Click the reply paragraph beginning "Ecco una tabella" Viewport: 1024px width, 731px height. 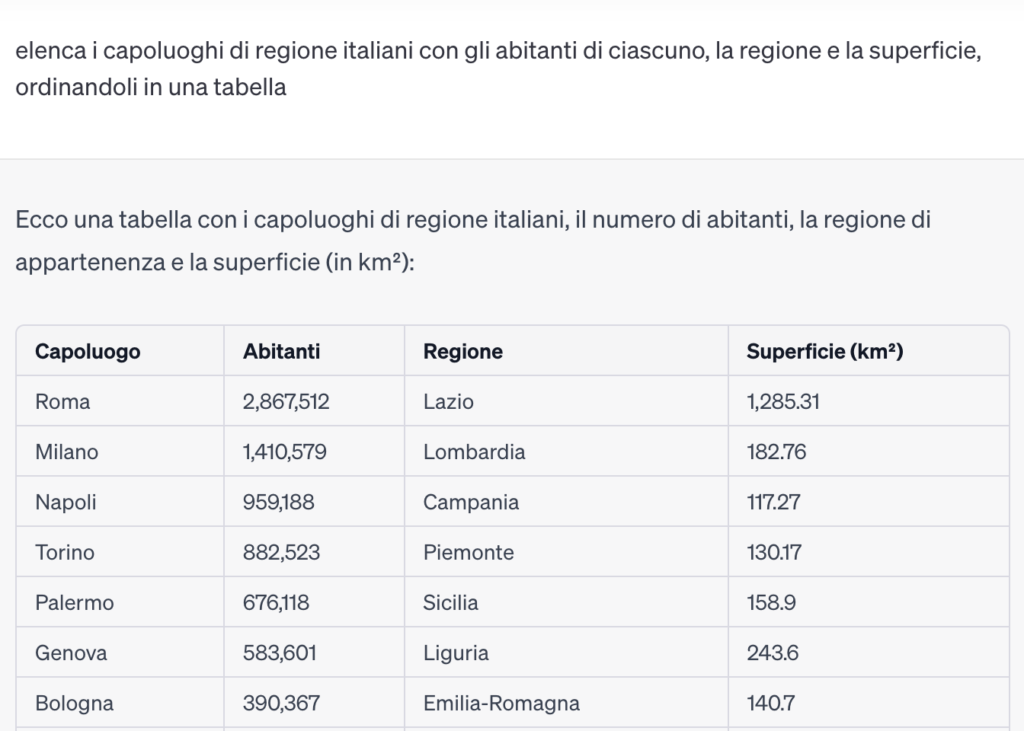[472, 241]
